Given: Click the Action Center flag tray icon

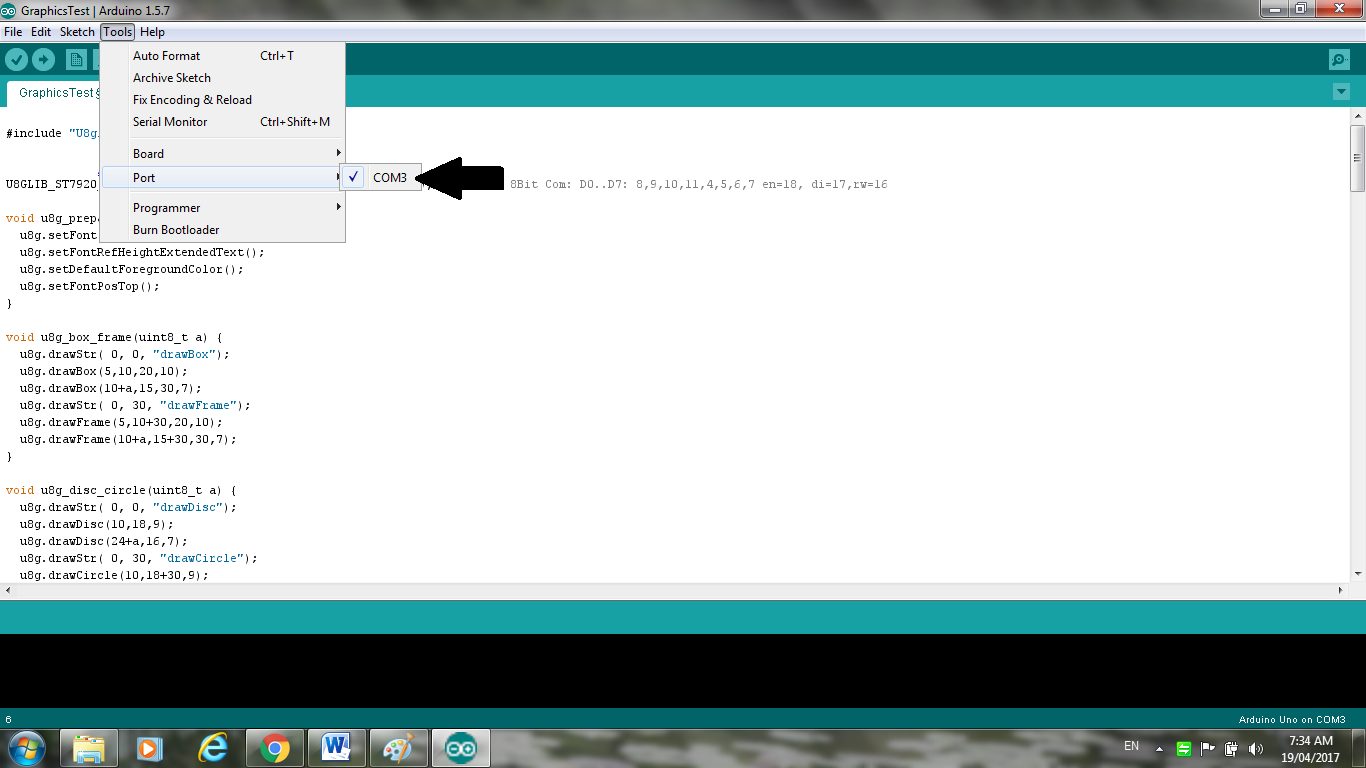Looking at the screenshot, I should [x=1208, y=748].
